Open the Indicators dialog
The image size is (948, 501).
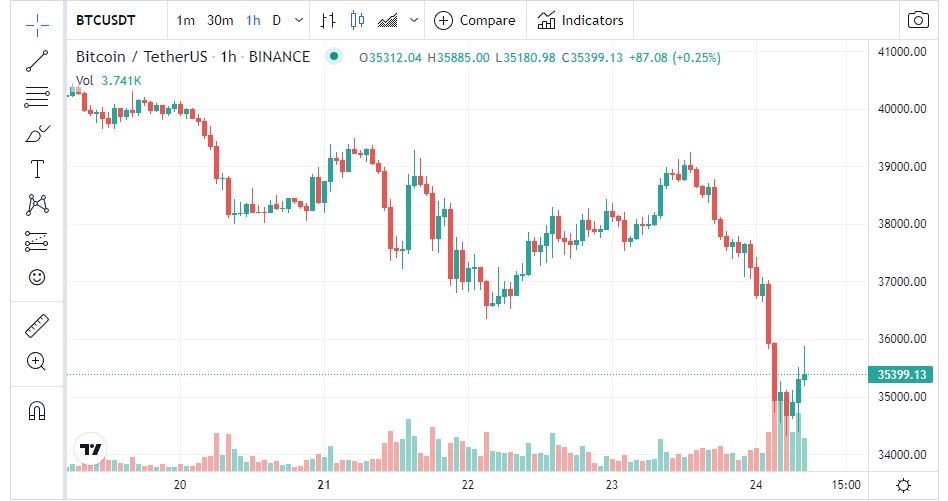(580, 21)
